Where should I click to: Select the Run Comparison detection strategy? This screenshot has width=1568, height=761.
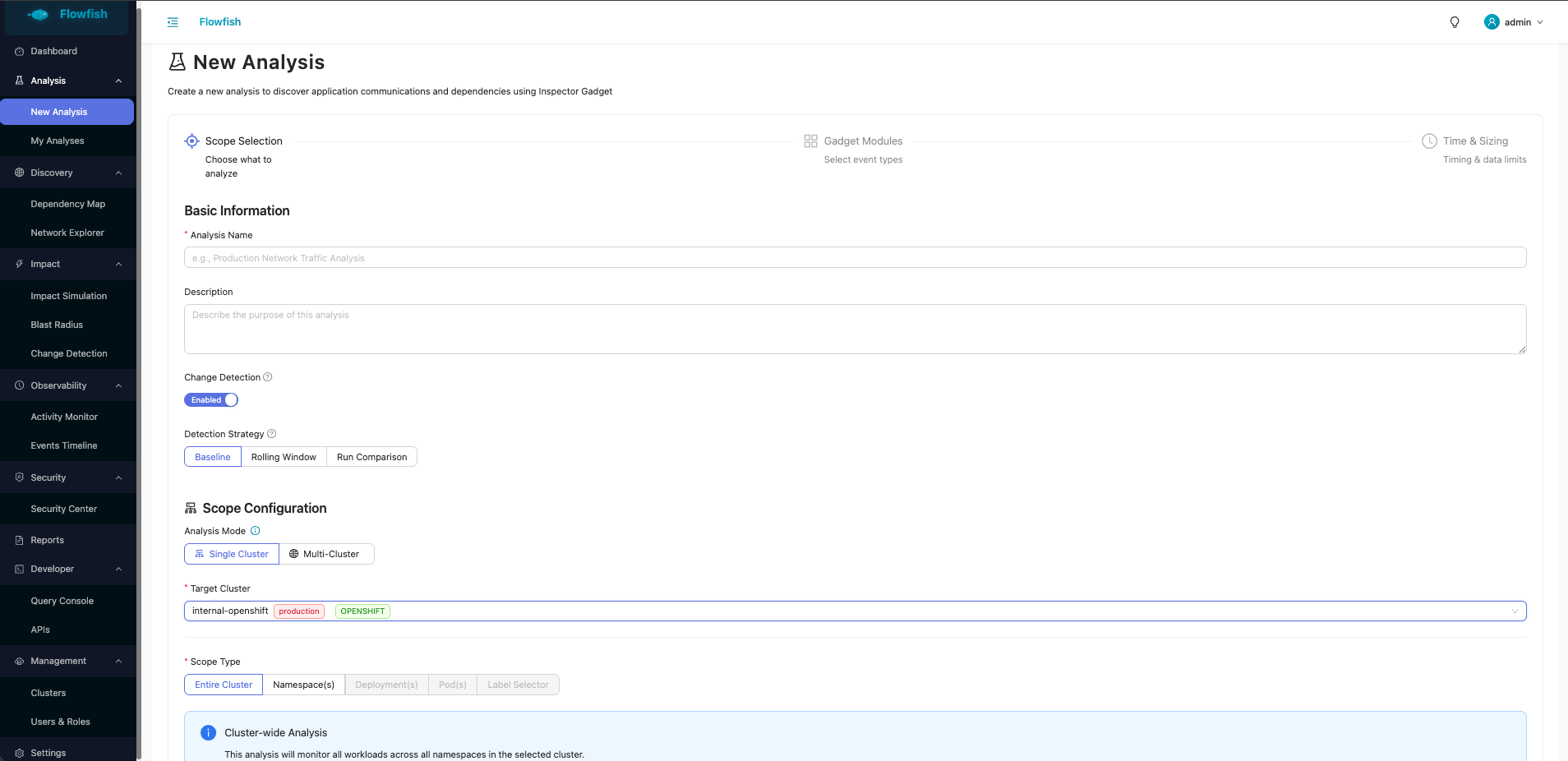point(371,457)
